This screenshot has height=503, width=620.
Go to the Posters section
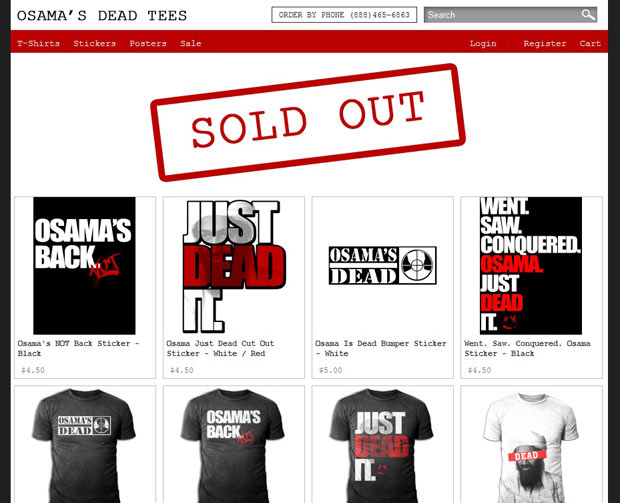148,43
